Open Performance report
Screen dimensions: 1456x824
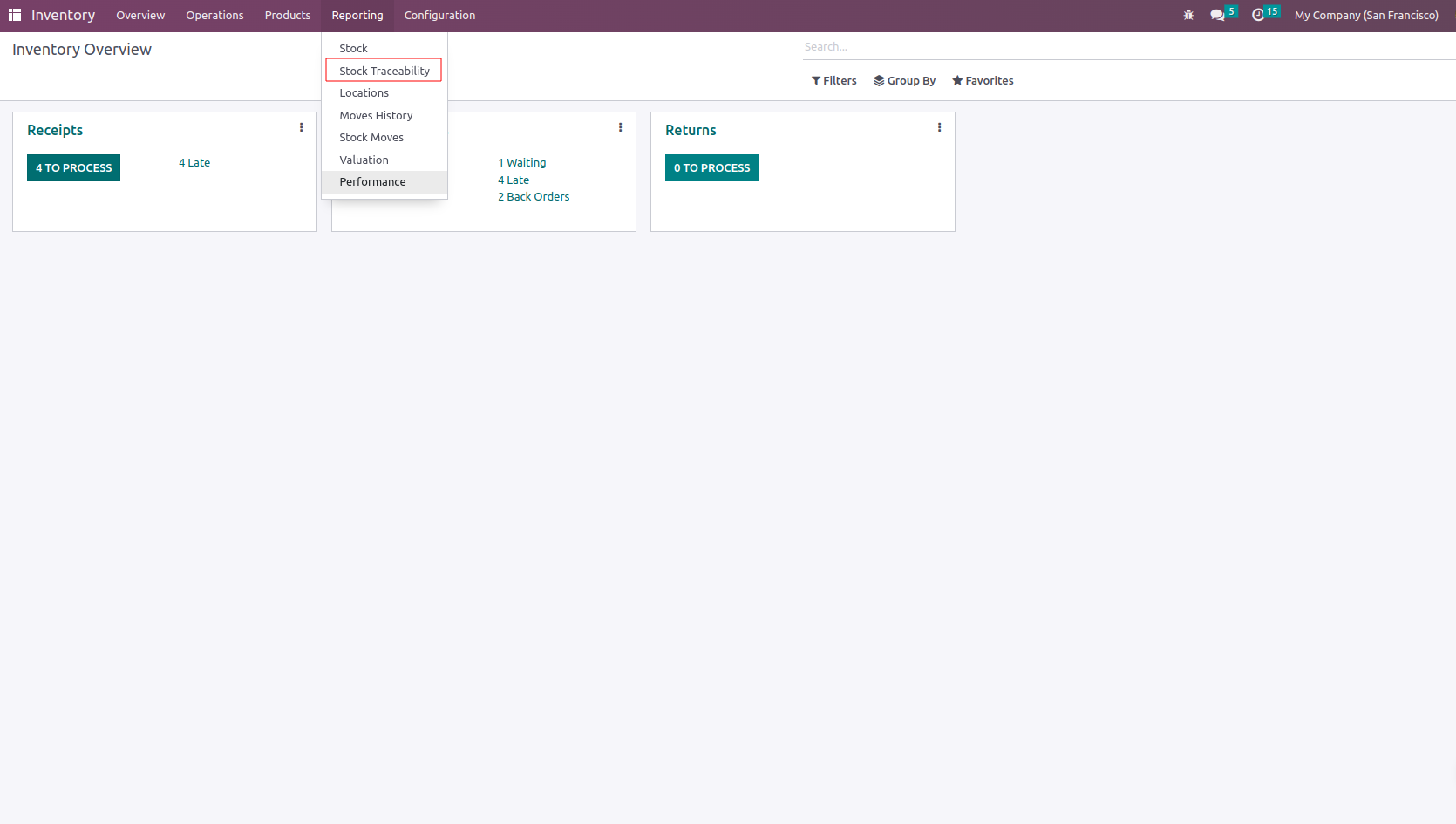(x=384, y=182)
